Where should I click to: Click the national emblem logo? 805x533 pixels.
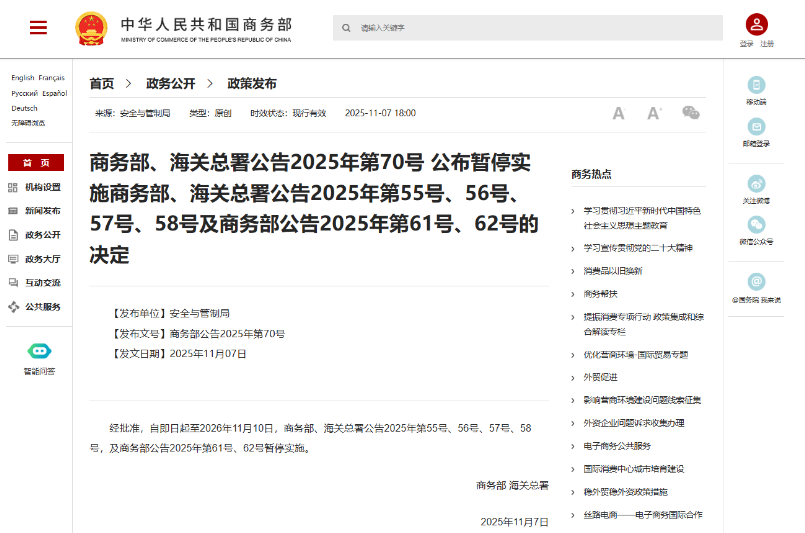tap(91, 29)
